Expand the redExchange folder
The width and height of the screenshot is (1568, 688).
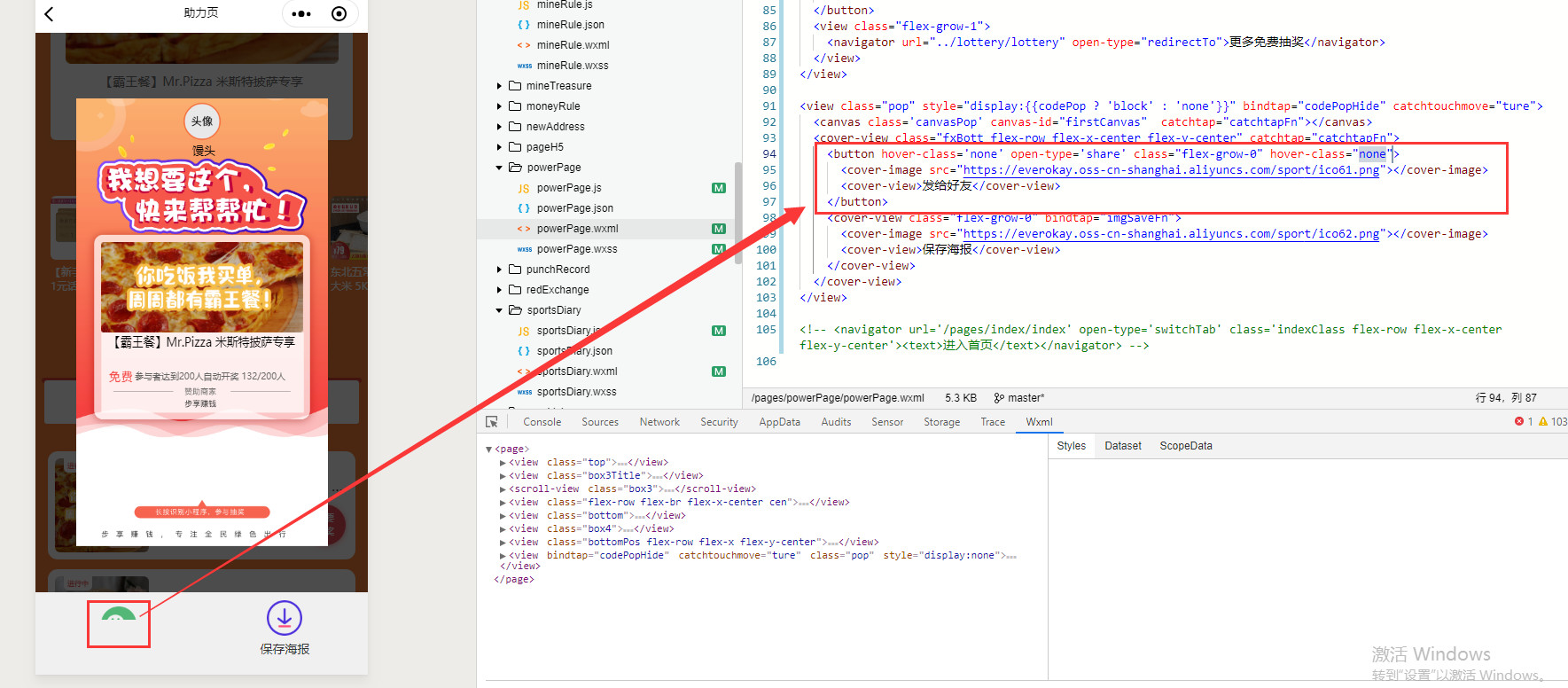coord(499,290)
